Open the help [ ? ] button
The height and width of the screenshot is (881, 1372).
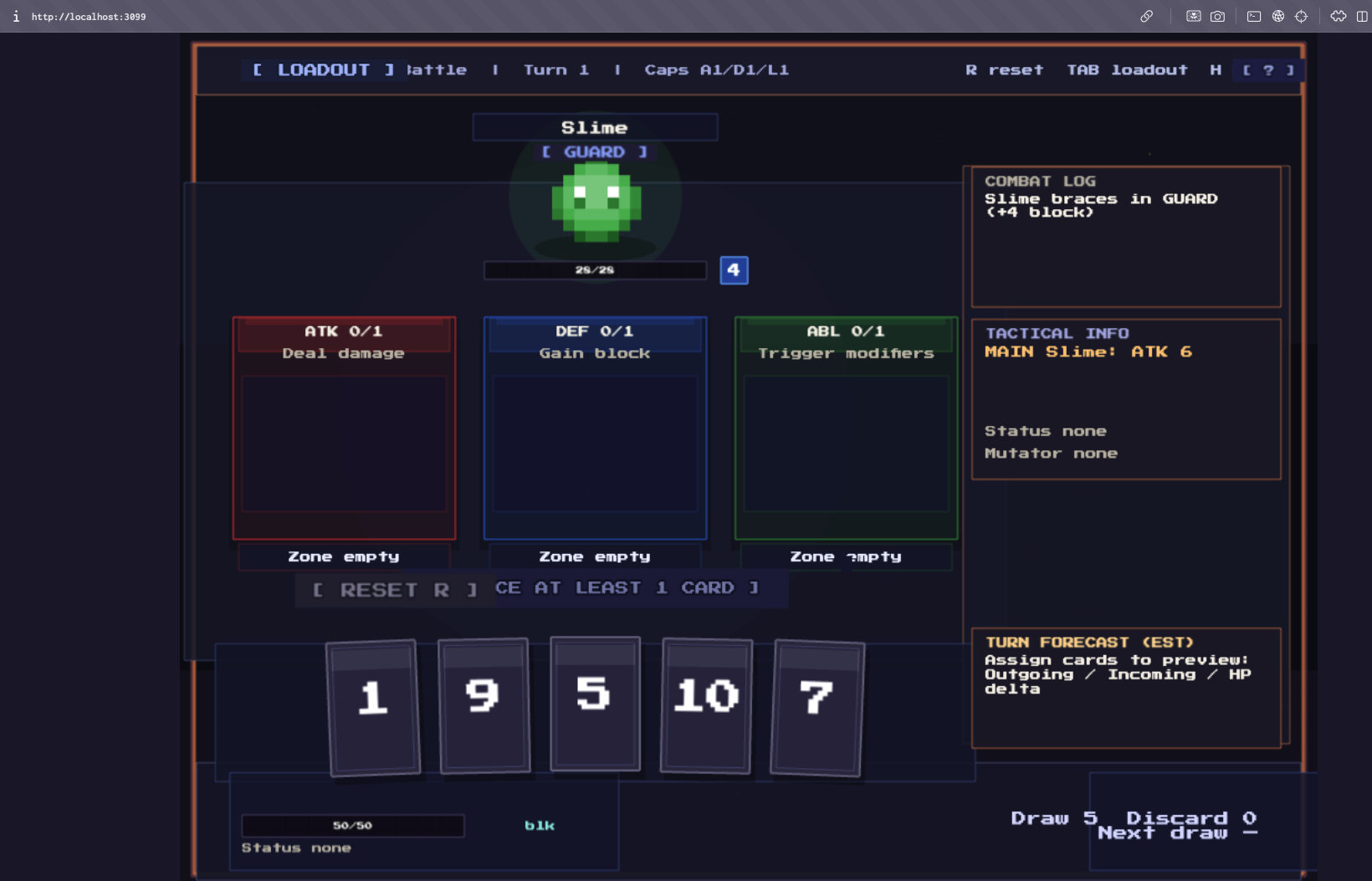pyautogui.click(x=1268, y=70)
